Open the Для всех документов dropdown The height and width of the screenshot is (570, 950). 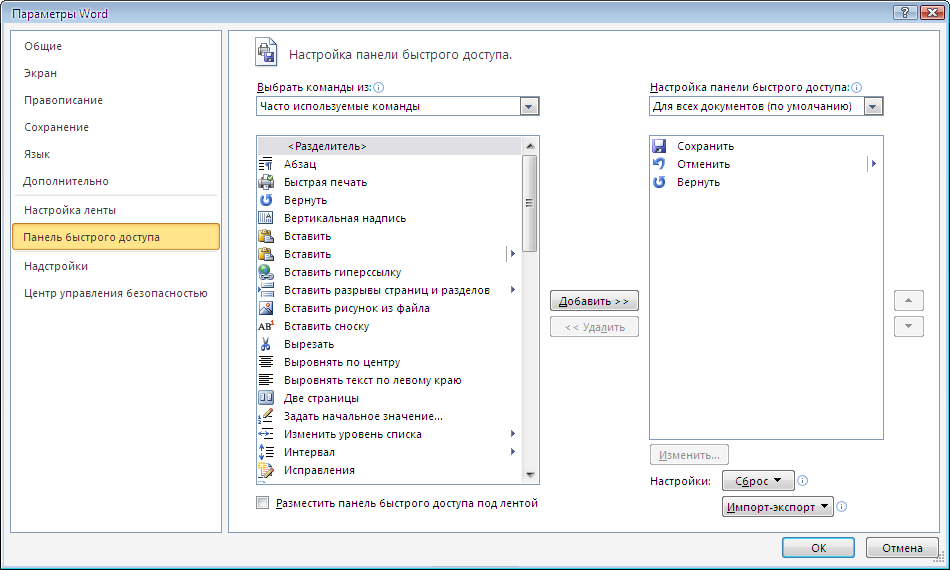click(873, 107)
